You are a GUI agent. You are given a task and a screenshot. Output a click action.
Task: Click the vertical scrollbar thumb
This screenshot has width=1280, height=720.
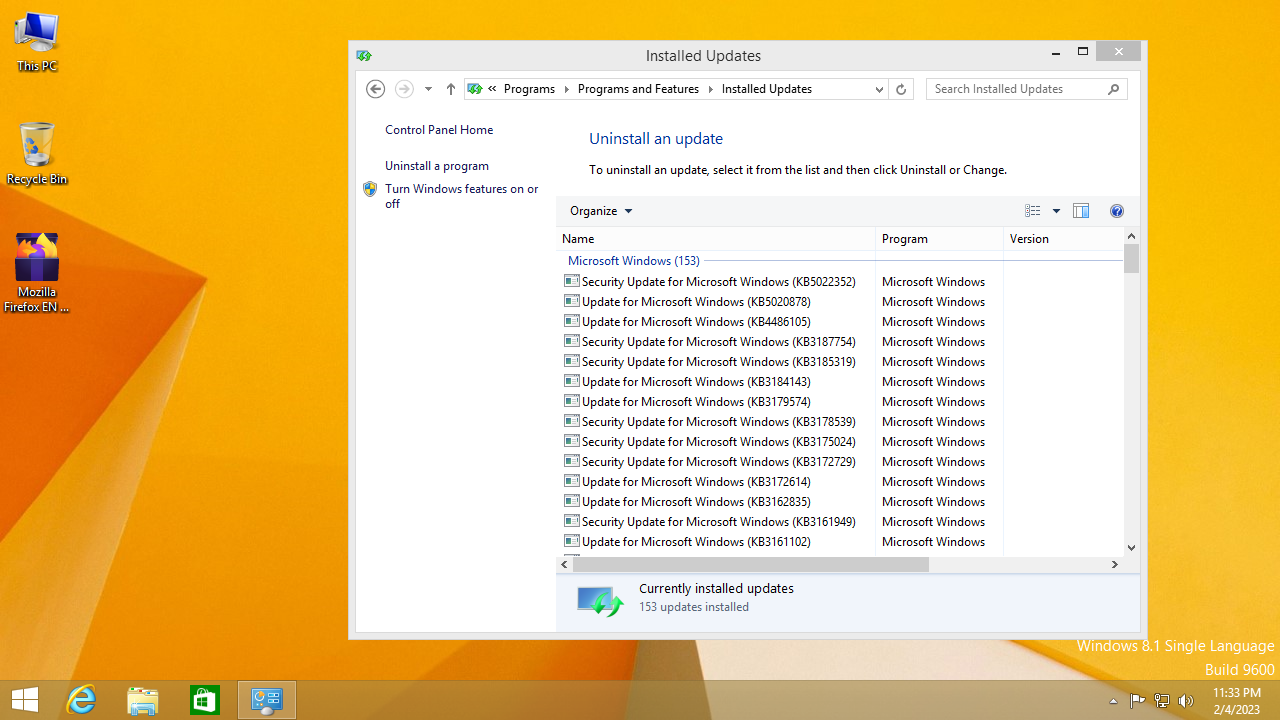coord(1131,259)
